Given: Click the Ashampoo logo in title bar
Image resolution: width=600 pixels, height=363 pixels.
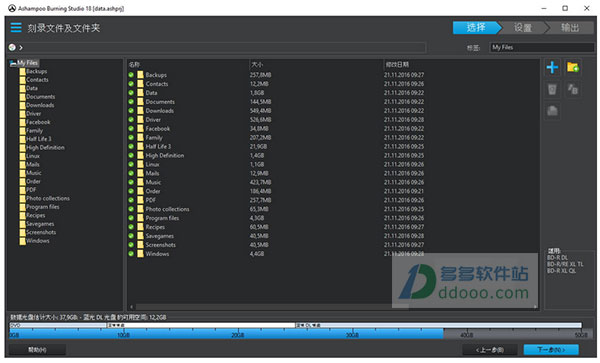Looking at the screenshot, I should [x=12, y=8].
